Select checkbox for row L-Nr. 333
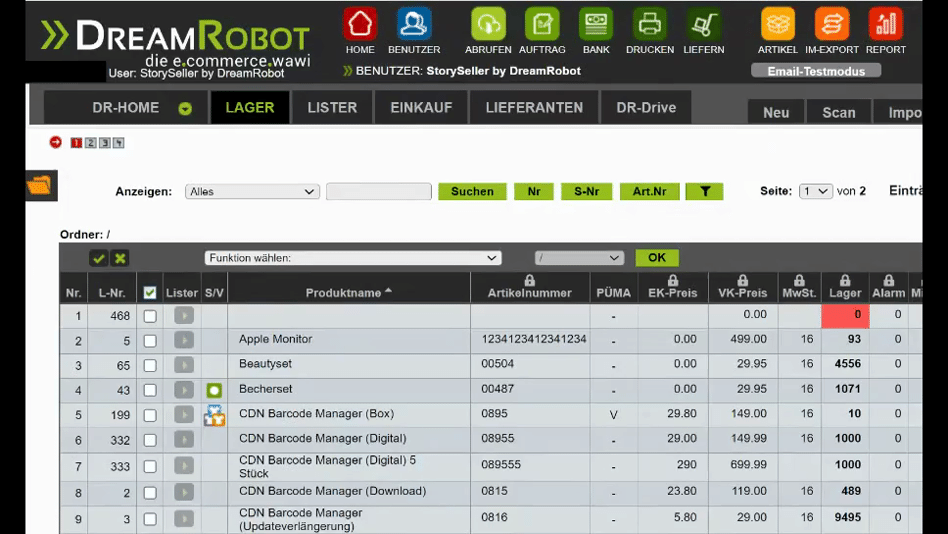Image resolution: width=948 pixels, height=534 pixels. pyautogui.click(x=150, y=467)
